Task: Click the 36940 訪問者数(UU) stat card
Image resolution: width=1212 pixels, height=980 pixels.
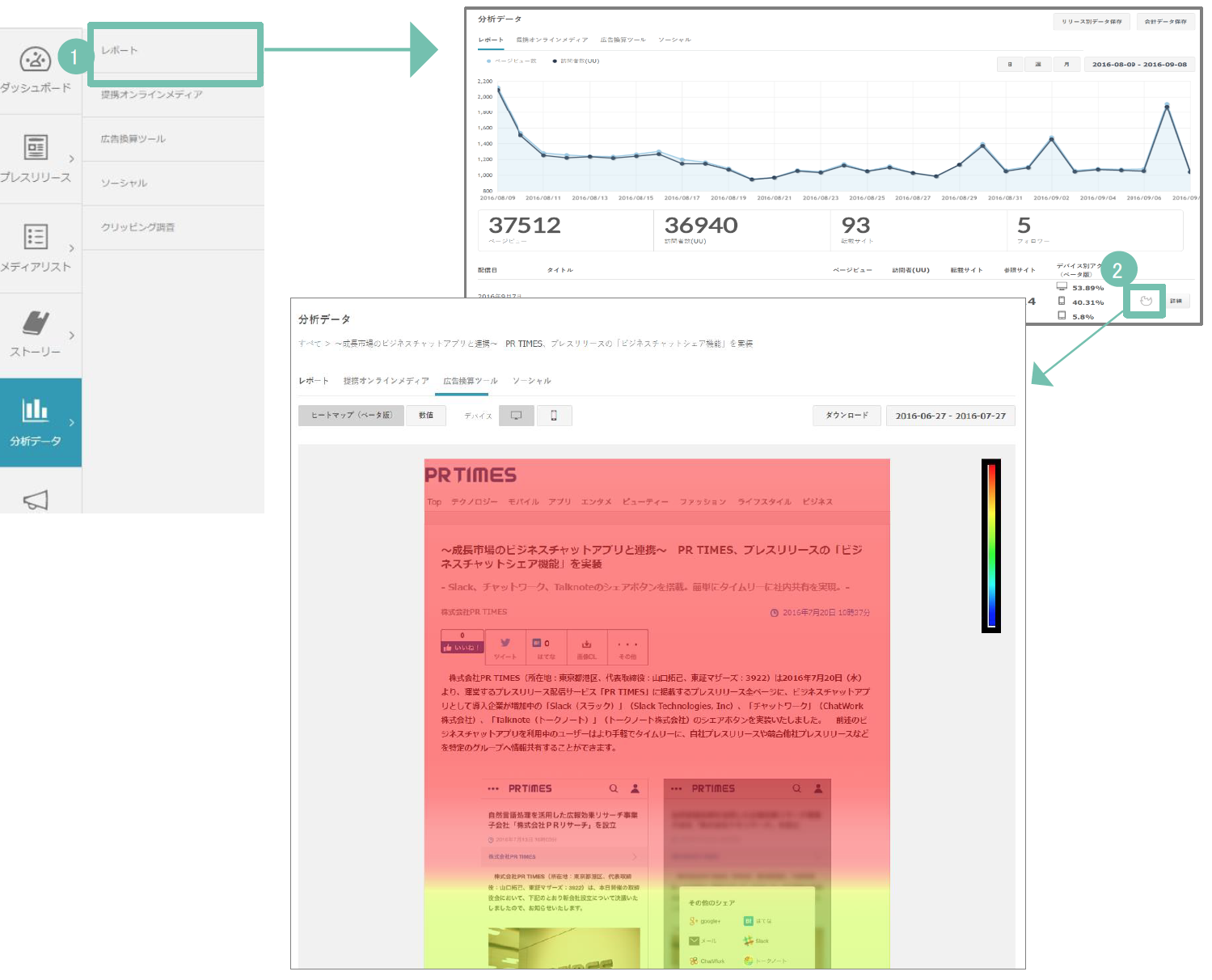Action: [x=741, y=230]
